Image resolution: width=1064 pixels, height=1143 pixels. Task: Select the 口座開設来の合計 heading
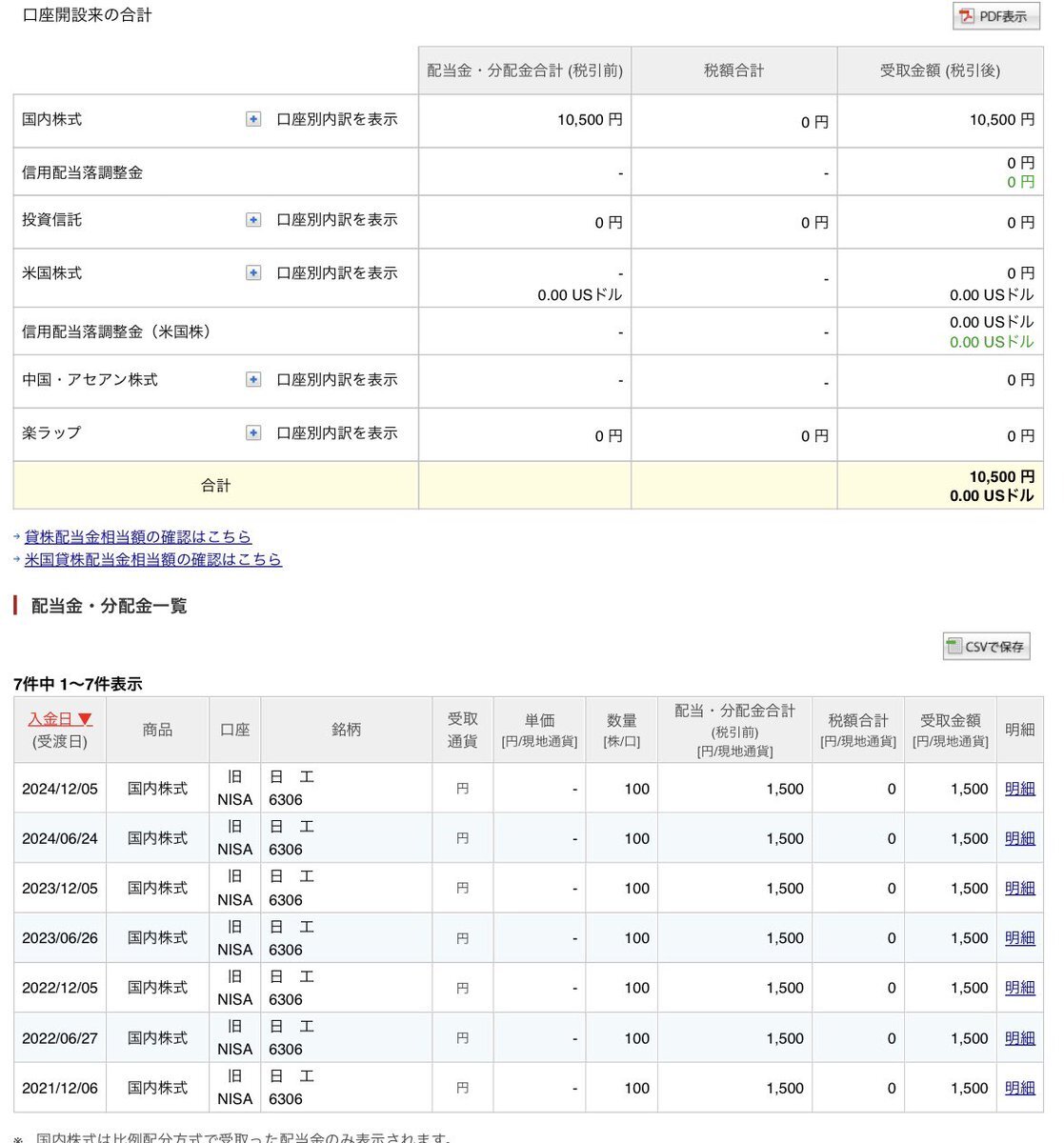[87, 15]
